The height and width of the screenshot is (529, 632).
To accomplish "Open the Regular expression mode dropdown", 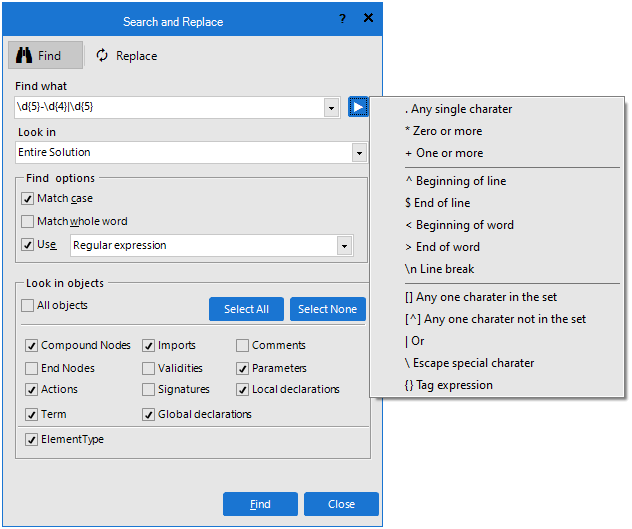I will click(345, 245).
